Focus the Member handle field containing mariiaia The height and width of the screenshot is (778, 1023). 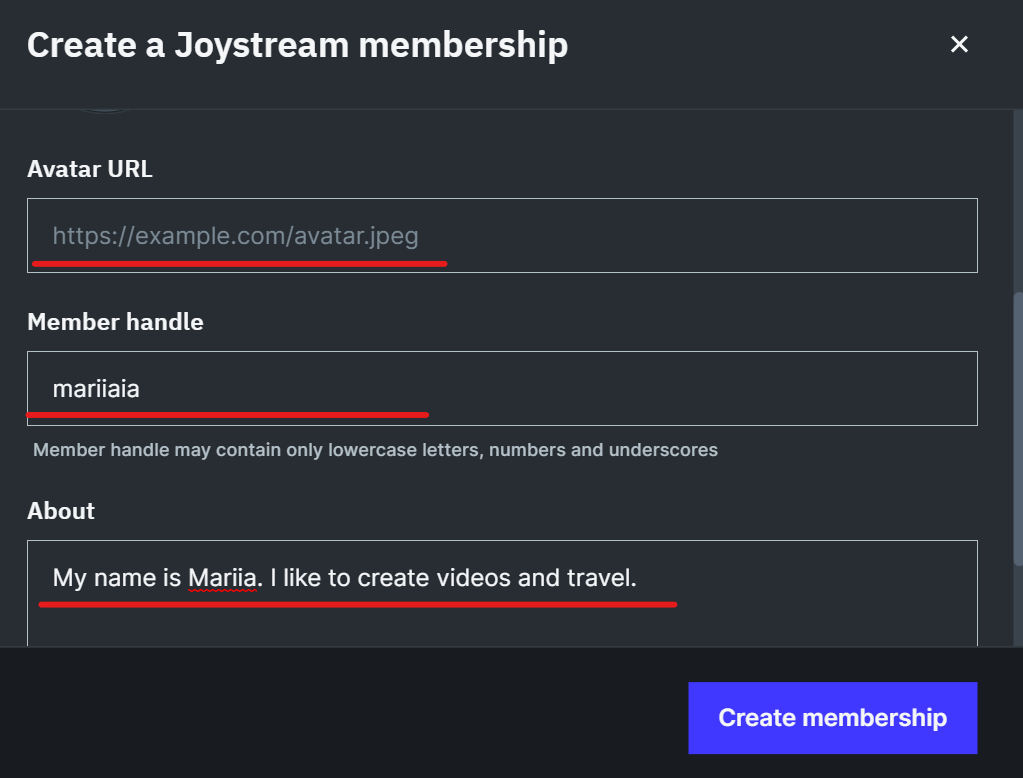coord(502,388)
